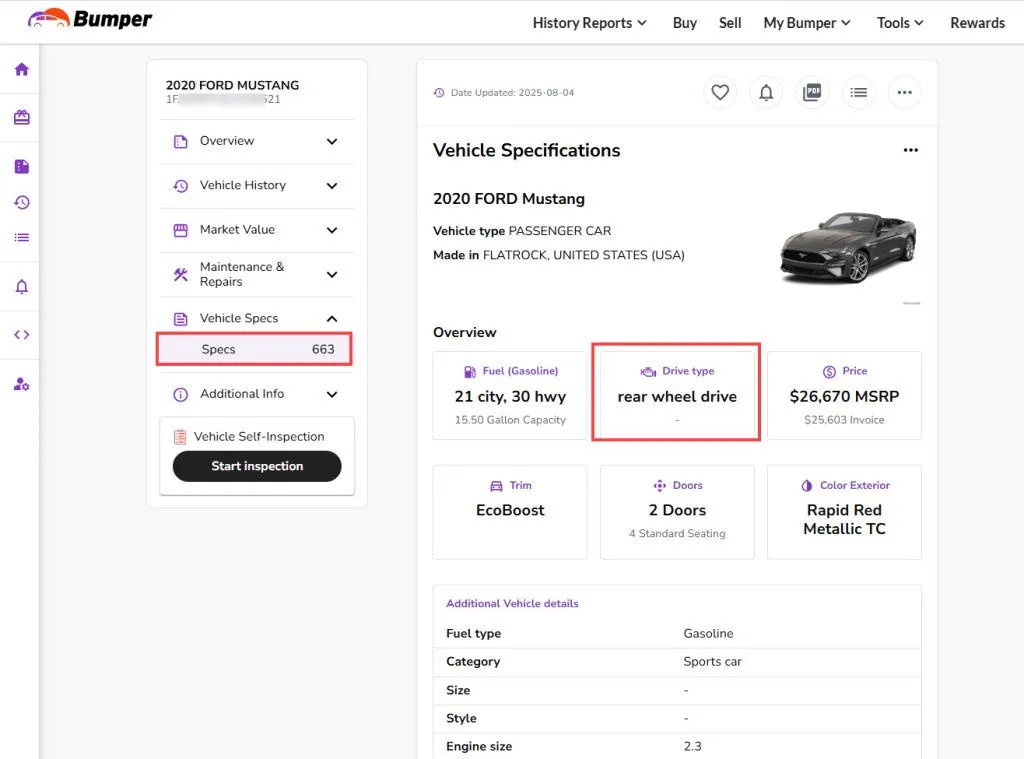Viewport: 1024px width, 759px height.
Task: Click the $25,603 Invoice text
Action: (x=844, y=420)
